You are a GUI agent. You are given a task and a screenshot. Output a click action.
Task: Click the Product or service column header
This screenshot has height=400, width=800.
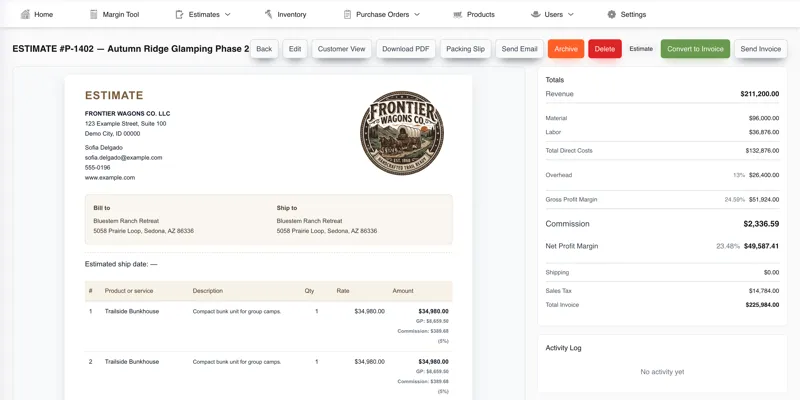(129, 291)
